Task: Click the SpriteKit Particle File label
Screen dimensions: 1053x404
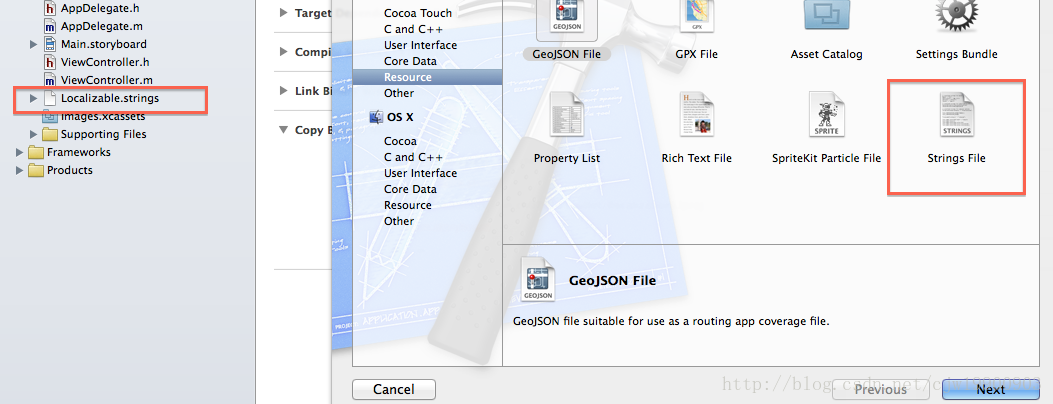Action: 827,158
